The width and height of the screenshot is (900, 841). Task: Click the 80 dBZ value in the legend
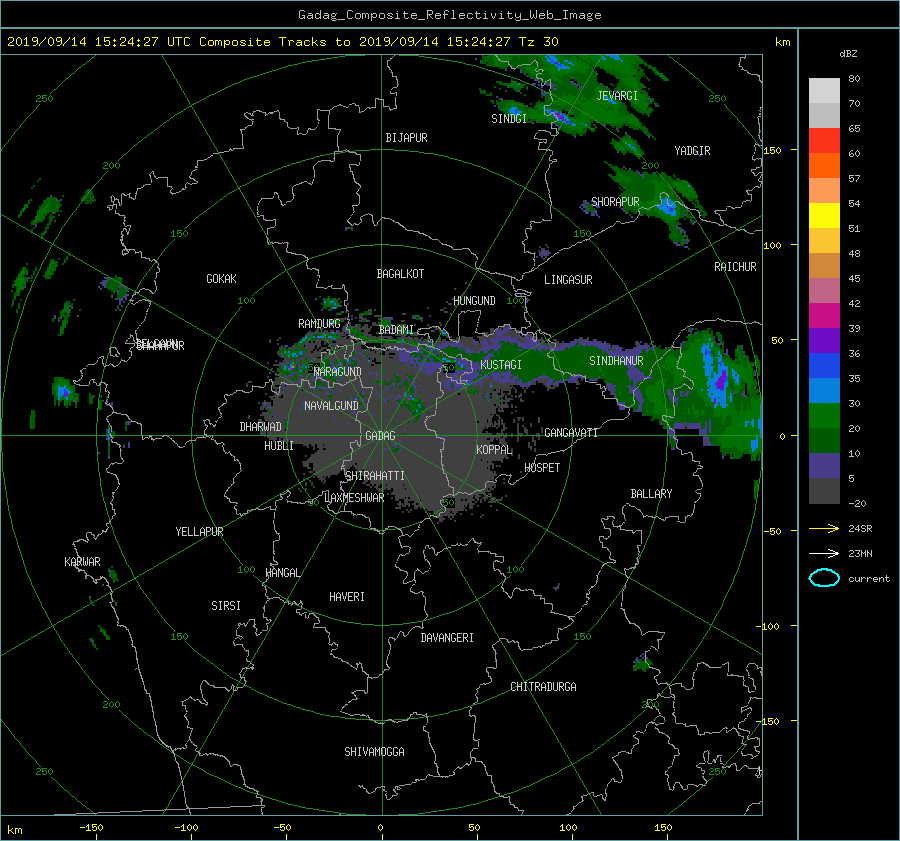click(854, 79)
